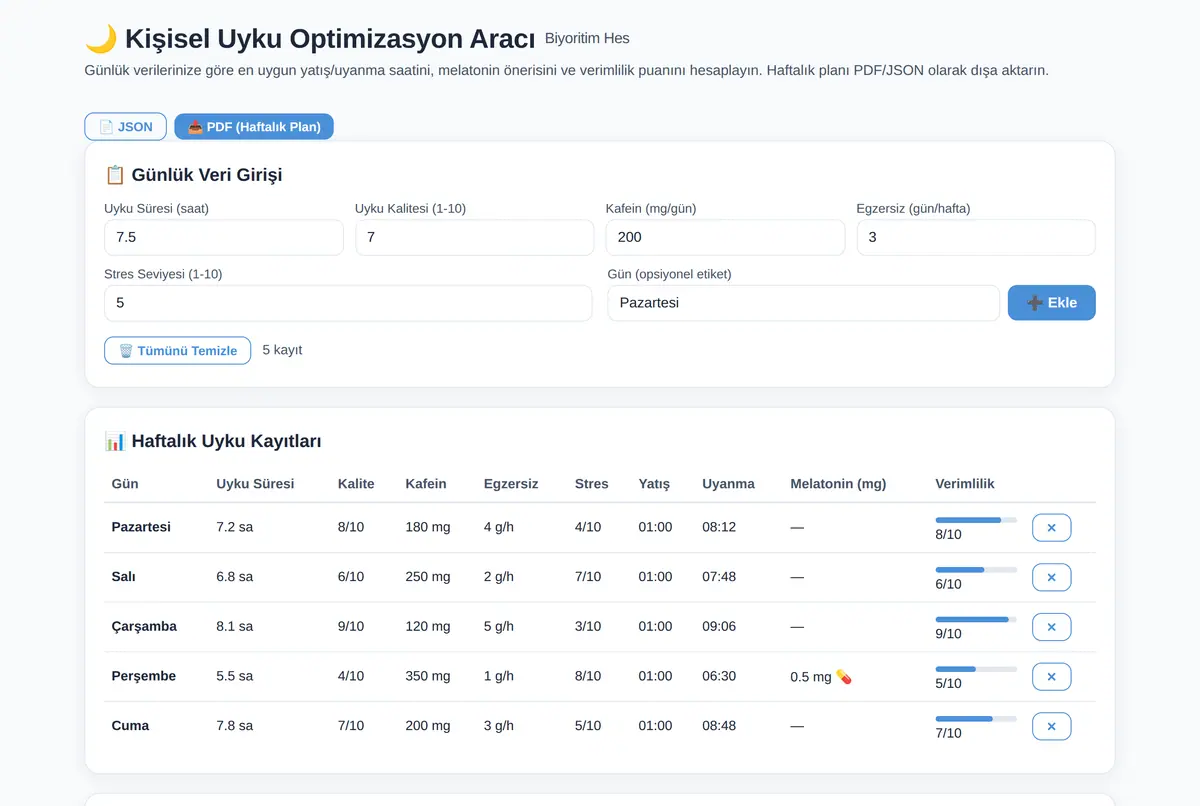The image size is (1200, 806).
Task: Delete the Çarşamba entry
Action: [x=1051, y=627]
